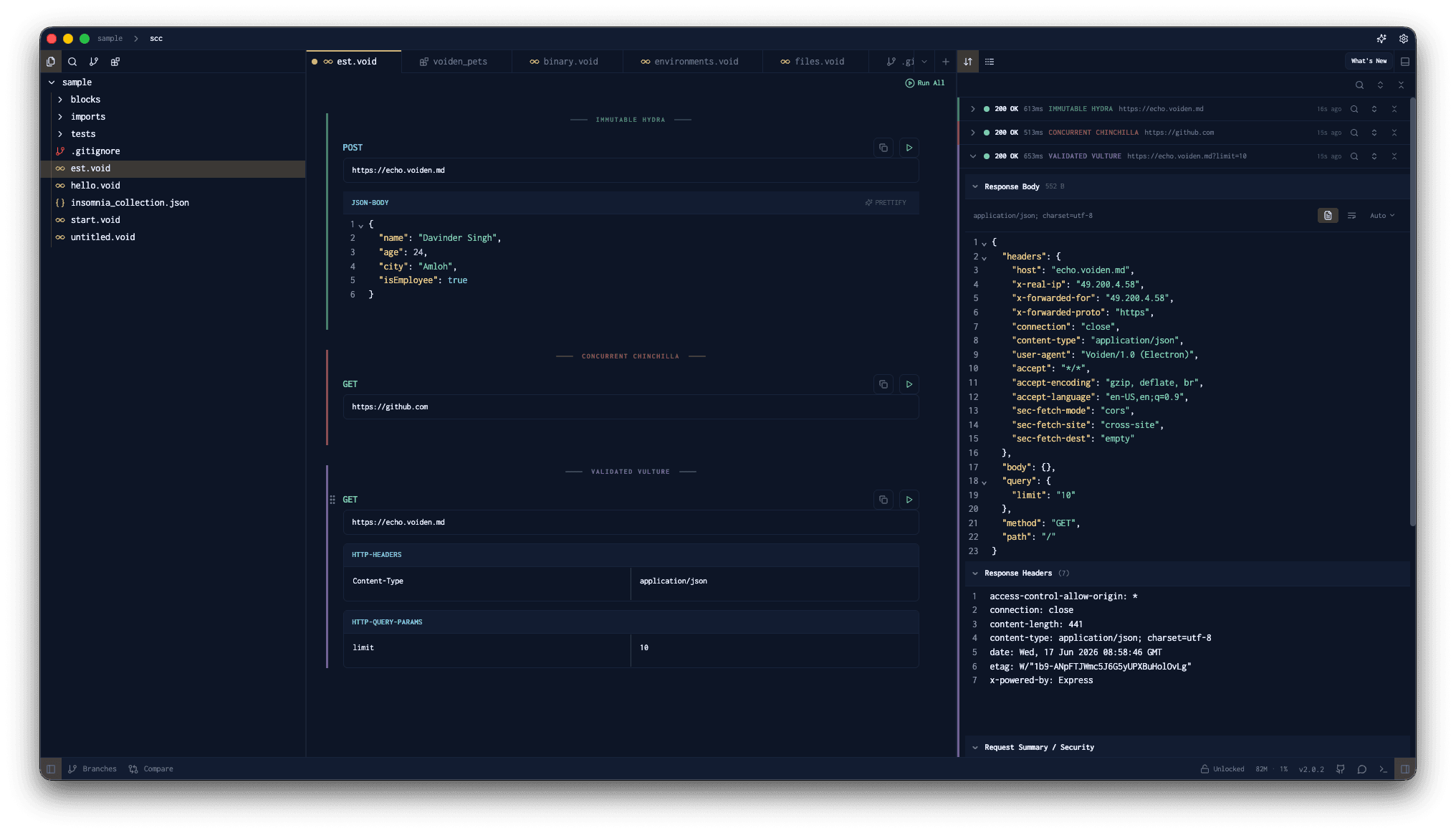Click the Prettify button
The image size is (1456, 833).
(x=886, y=203)
